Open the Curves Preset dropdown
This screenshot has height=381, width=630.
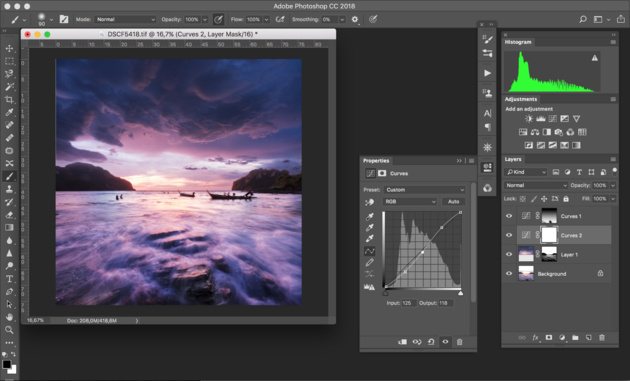coord(424,190)
